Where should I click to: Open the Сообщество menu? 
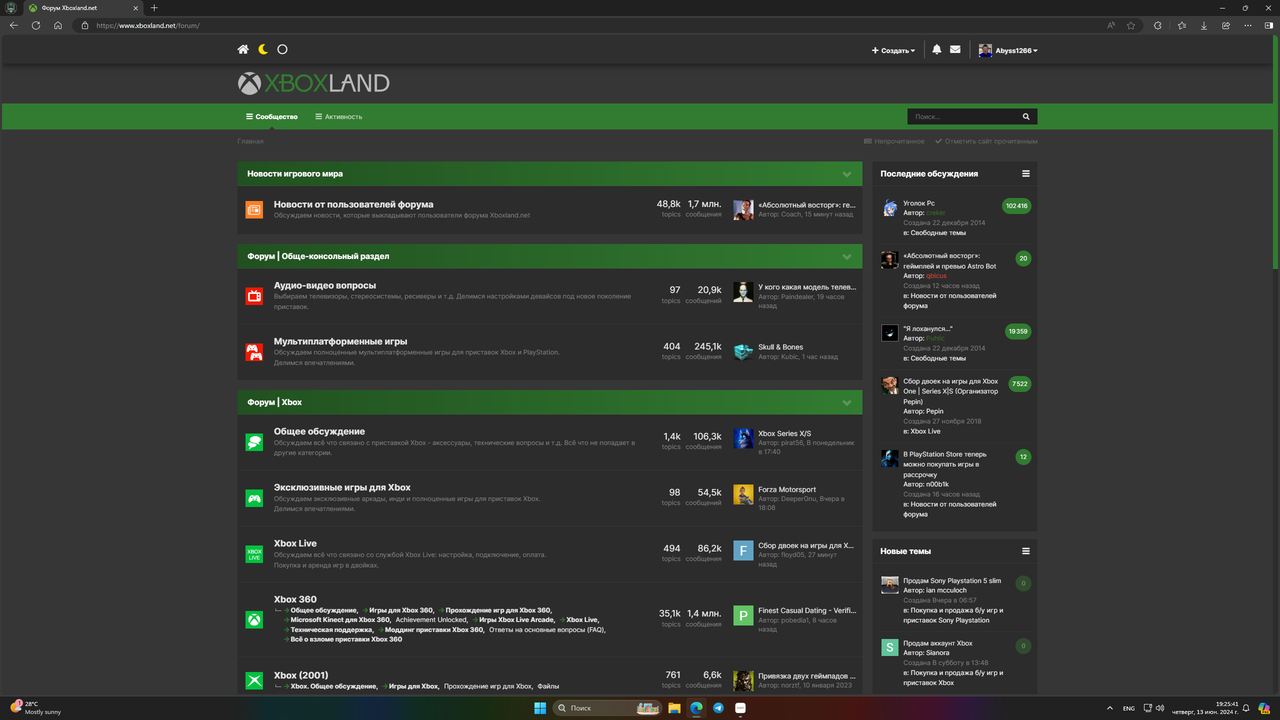point(272,116)
